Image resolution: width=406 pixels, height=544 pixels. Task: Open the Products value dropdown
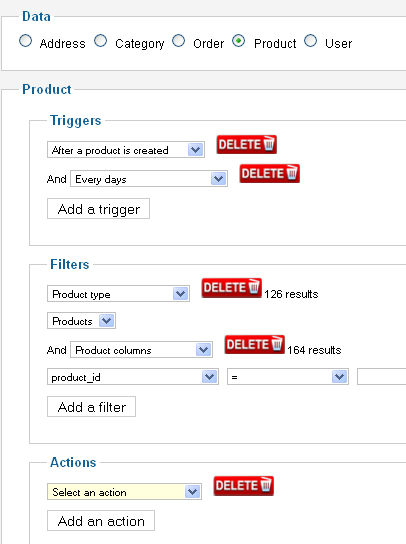(81, 321)
